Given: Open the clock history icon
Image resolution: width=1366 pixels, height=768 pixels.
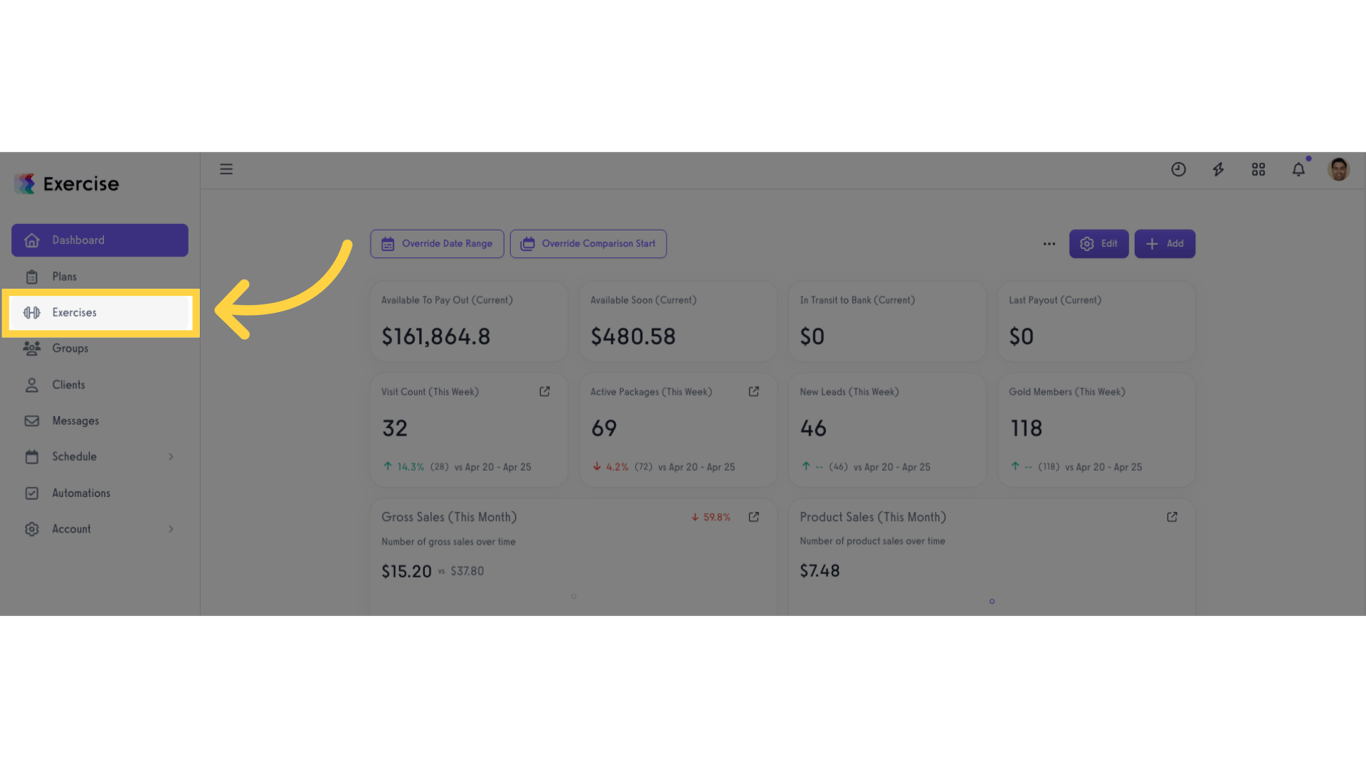Looking at the screenshot, I should coord(1178,170).
